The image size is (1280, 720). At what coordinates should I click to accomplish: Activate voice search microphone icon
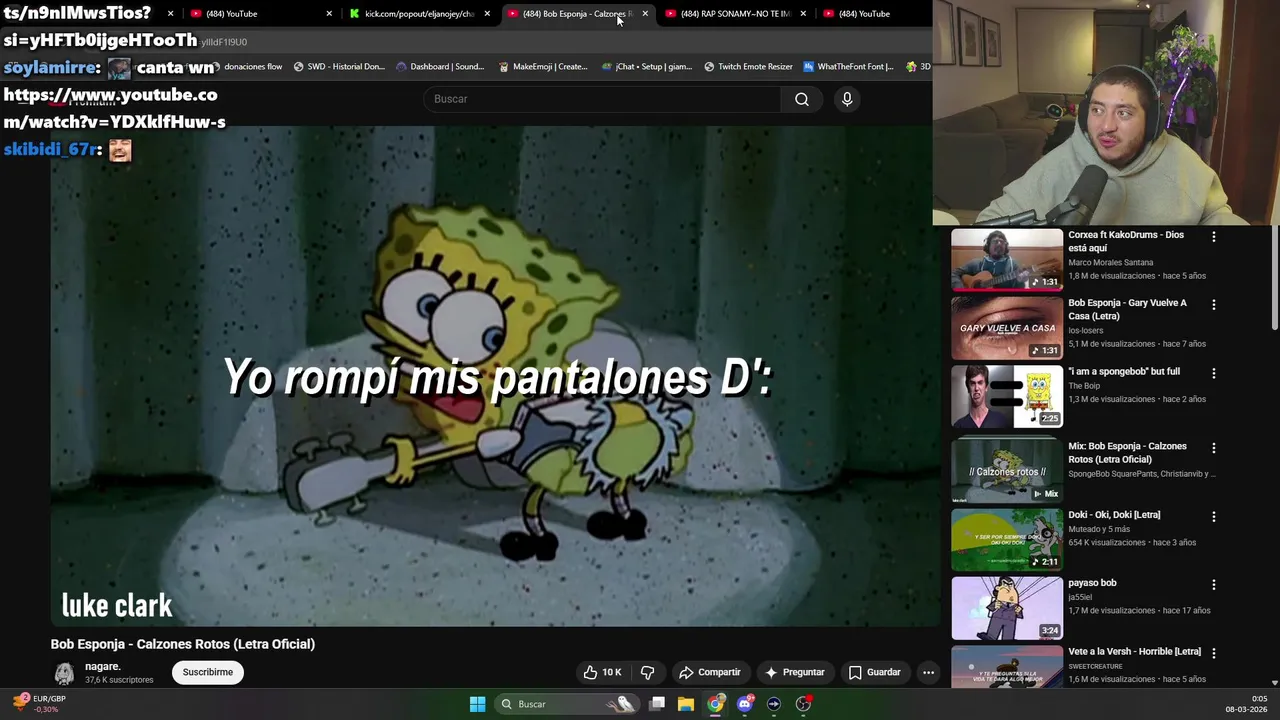847,99
